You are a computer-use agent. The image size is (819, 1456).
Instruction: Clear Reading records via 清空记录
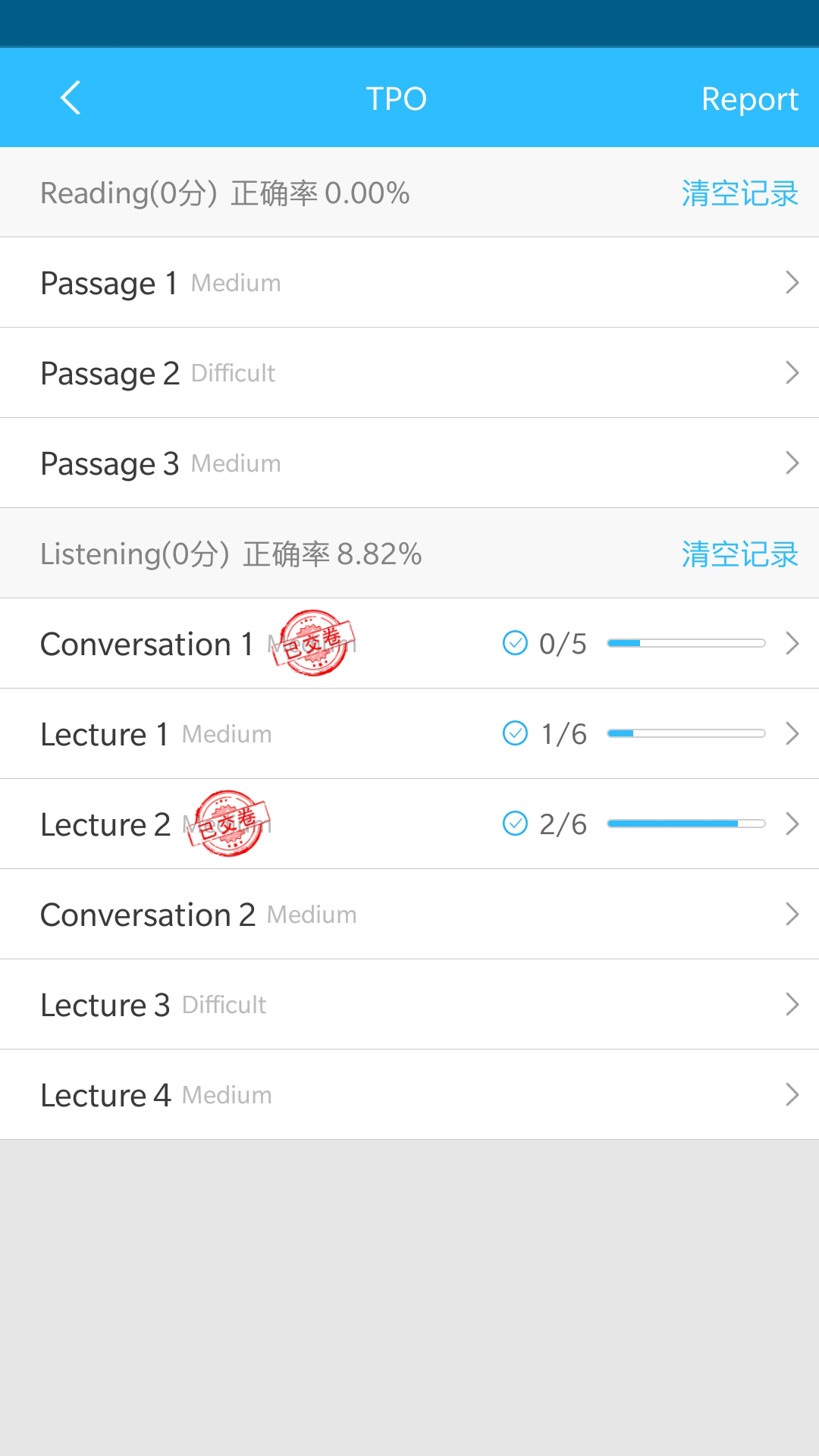(x=739, y=193)
